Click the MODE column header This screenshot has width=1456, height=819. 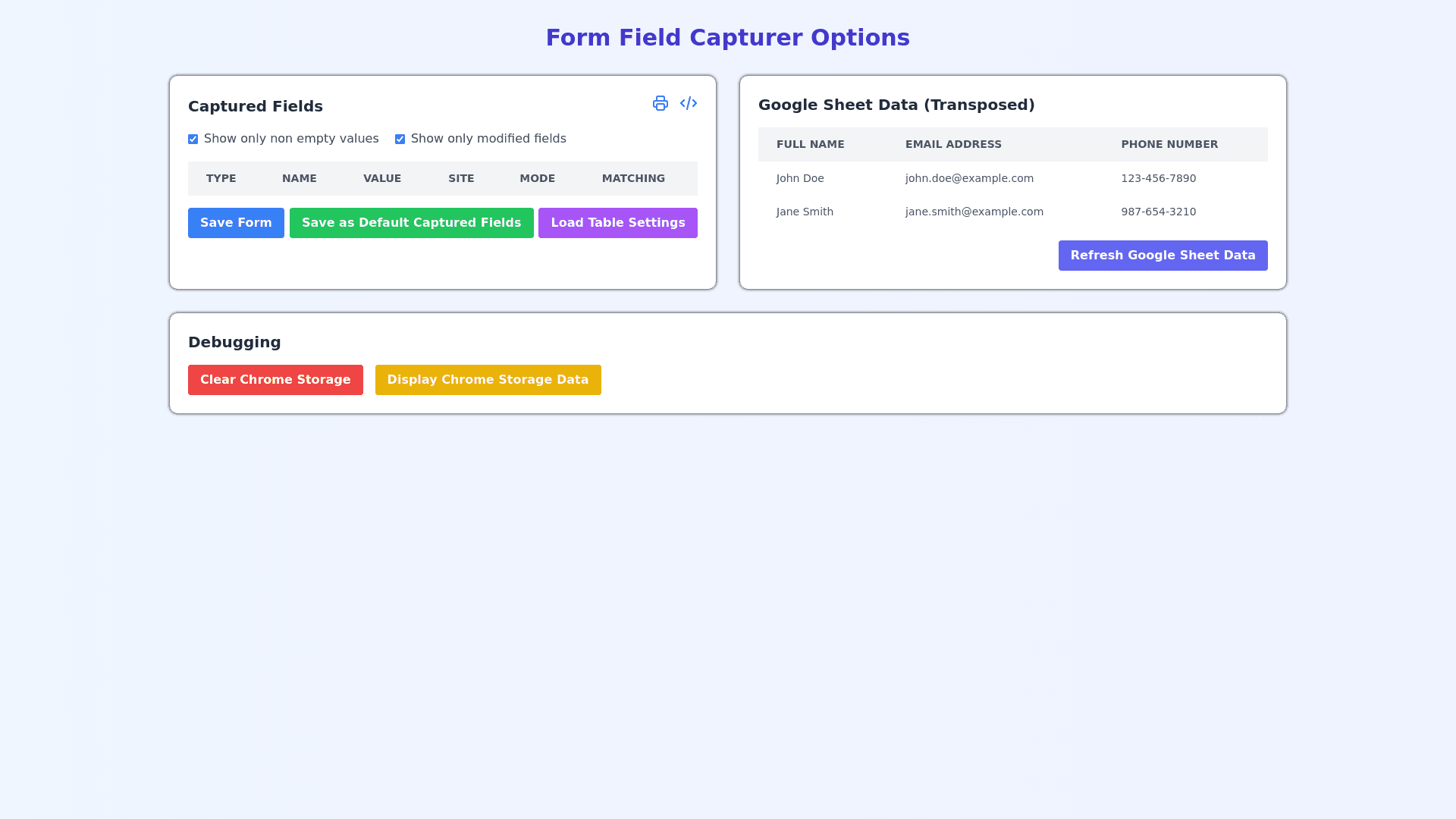[x=538, y=179]
